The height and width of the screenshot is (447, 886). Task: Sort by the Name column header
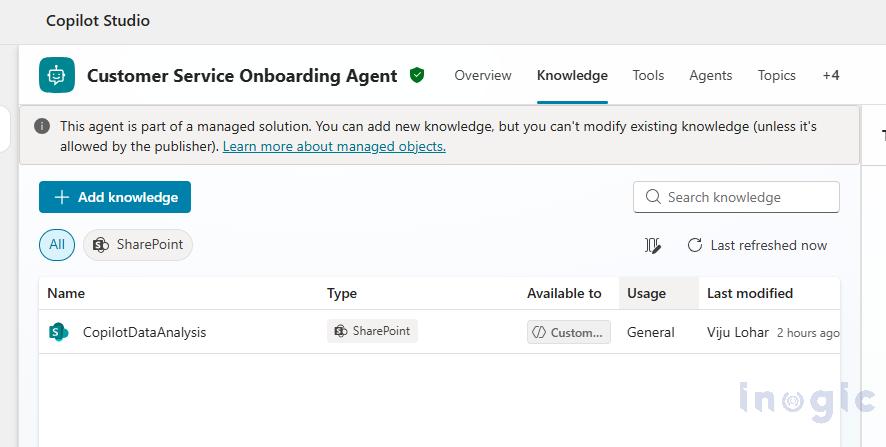[66, 293]
